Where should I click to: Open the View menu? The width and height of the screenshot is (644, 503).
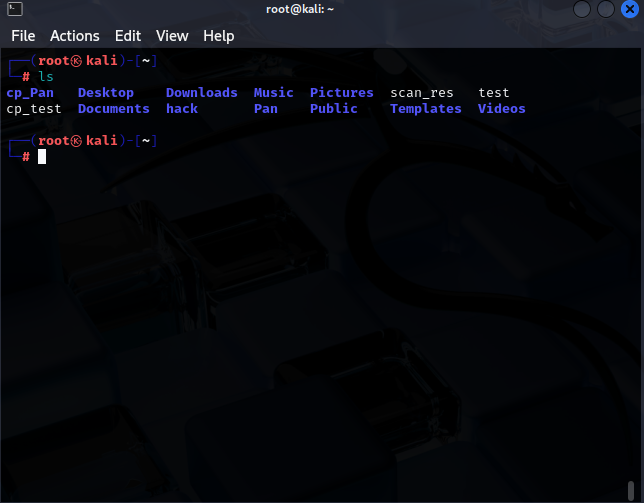[x=172, y=36]
